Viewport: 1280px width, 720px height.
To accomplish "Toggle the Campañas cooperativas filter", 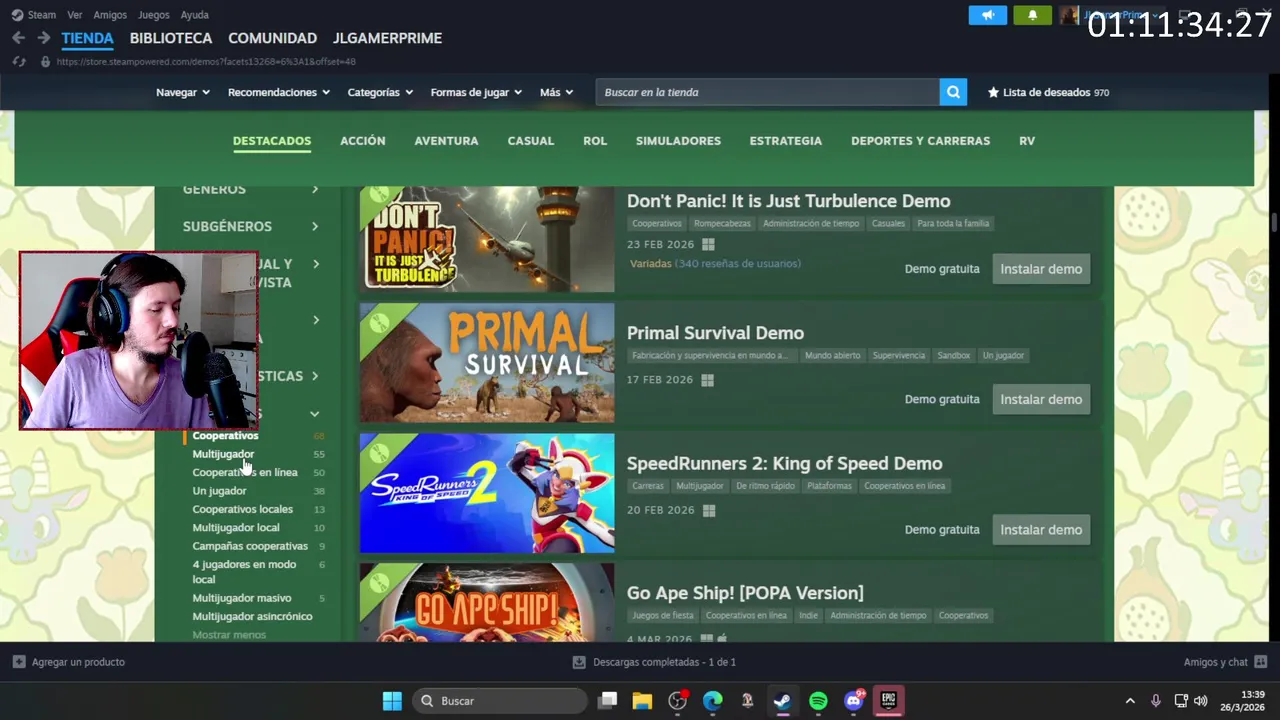I will (250, 546).
